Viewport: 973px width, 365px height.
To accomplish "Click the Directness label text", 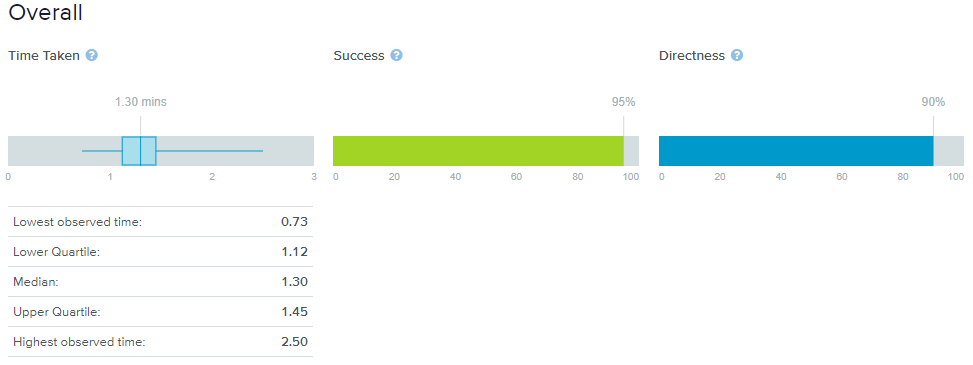I will coord(692,55).
